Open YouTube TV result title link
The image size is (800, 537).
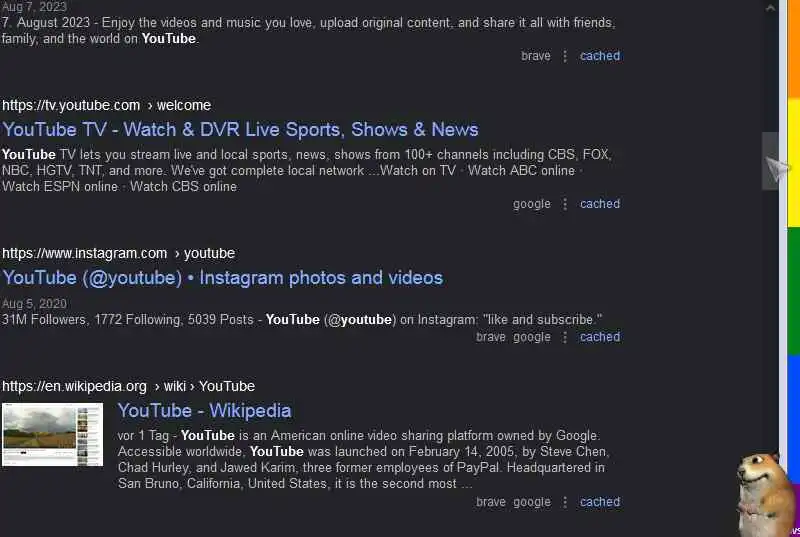tap(240, 130)
